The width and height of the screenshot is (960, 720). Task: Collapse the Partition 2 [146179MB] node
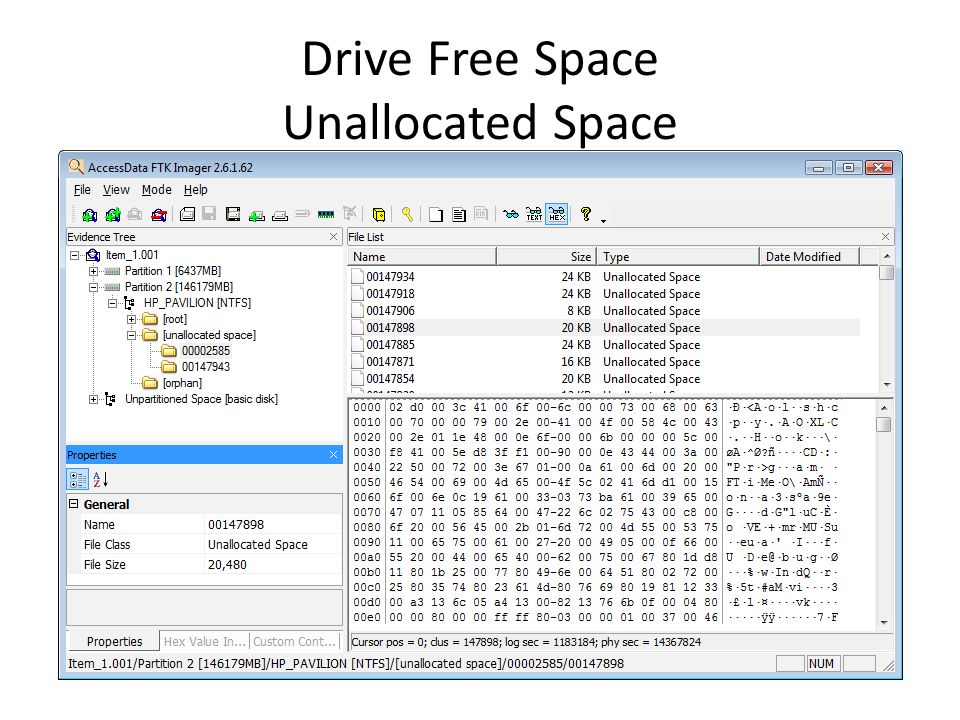click(93, 287)
